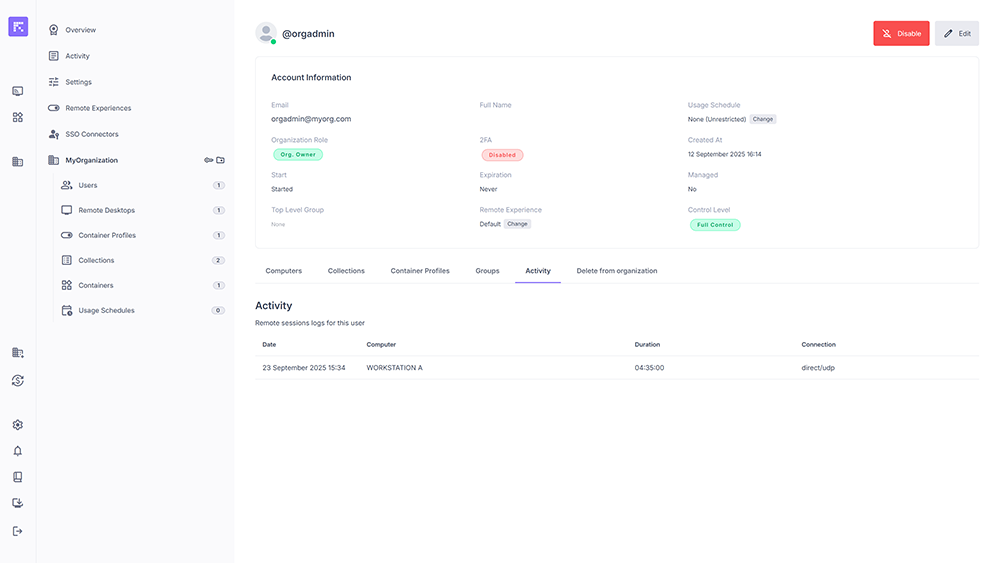The image size is (1000, 563).
Task: Switch to the Computers tab
Action: [283, 271]
